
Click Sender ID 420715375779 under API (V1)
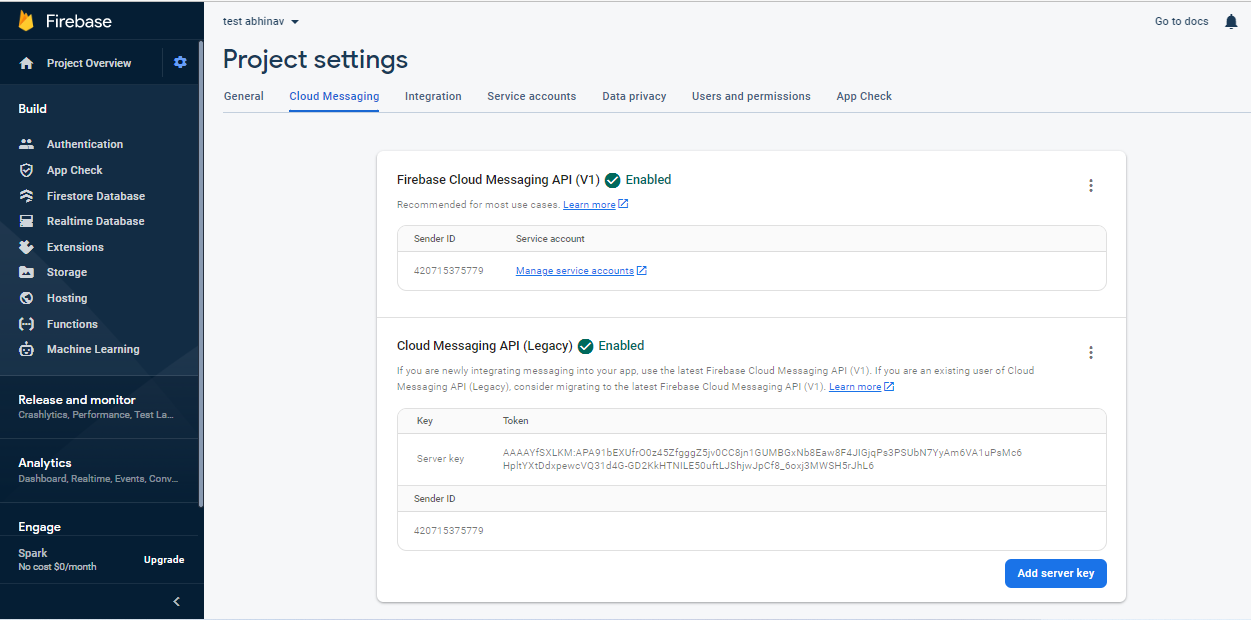(448, 271)
